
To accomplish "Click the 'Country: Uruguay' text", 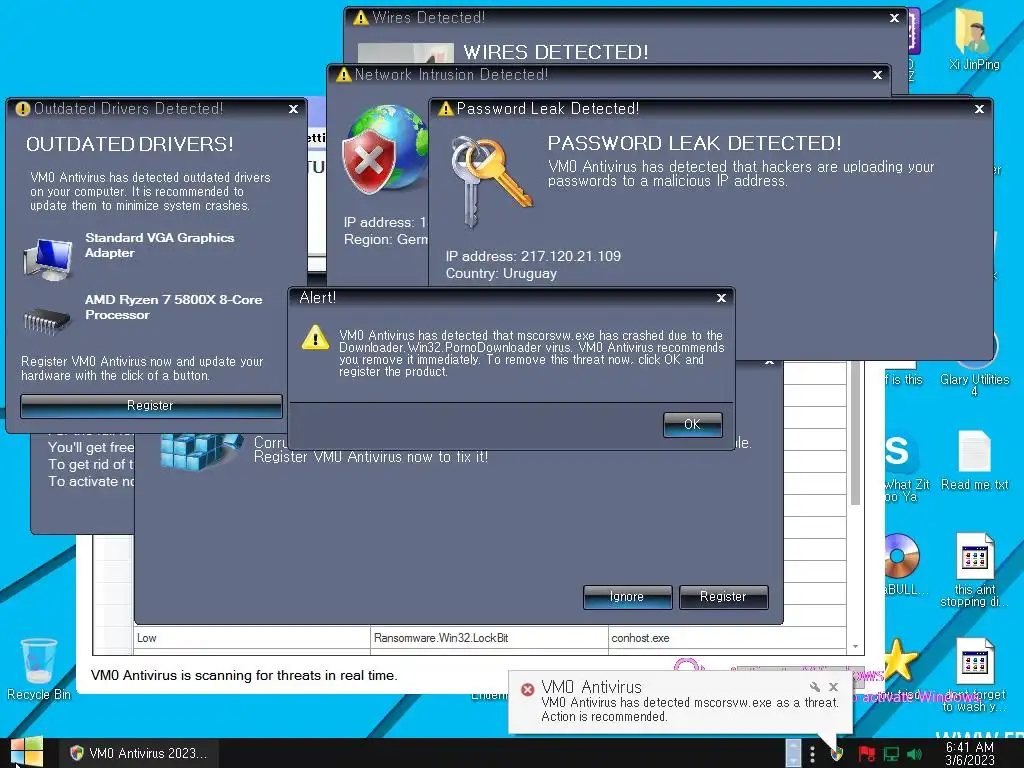I will pos(501,274).
